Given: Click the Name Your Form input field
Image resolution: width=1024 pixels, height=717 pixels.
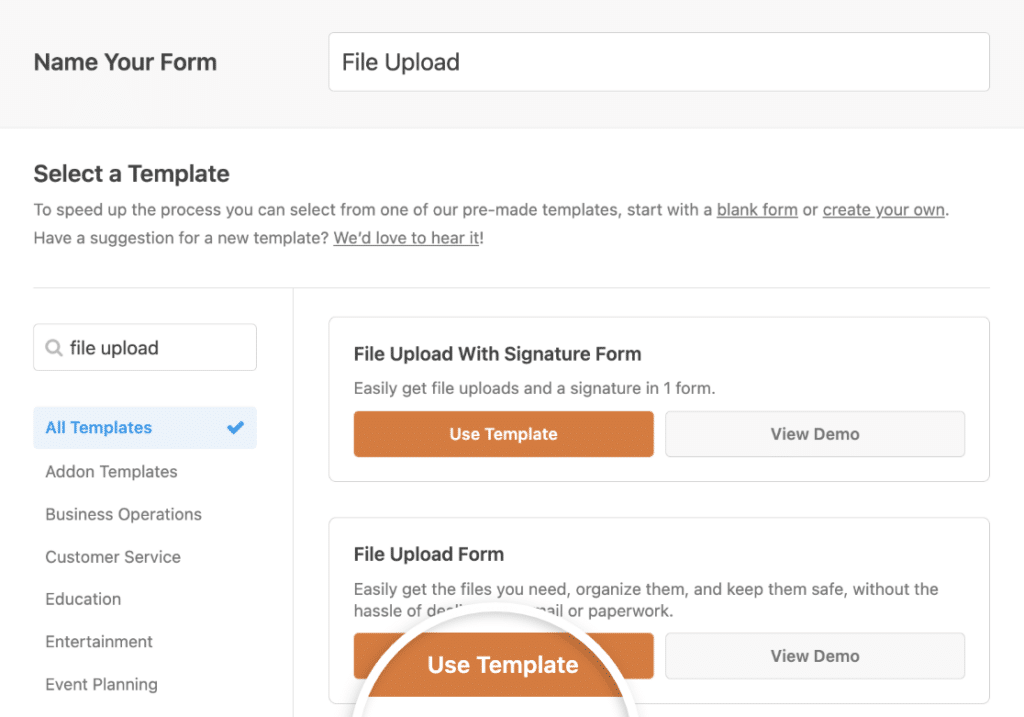Looking at the screenshot, I should pyautogui.click(x=658, y=61).
